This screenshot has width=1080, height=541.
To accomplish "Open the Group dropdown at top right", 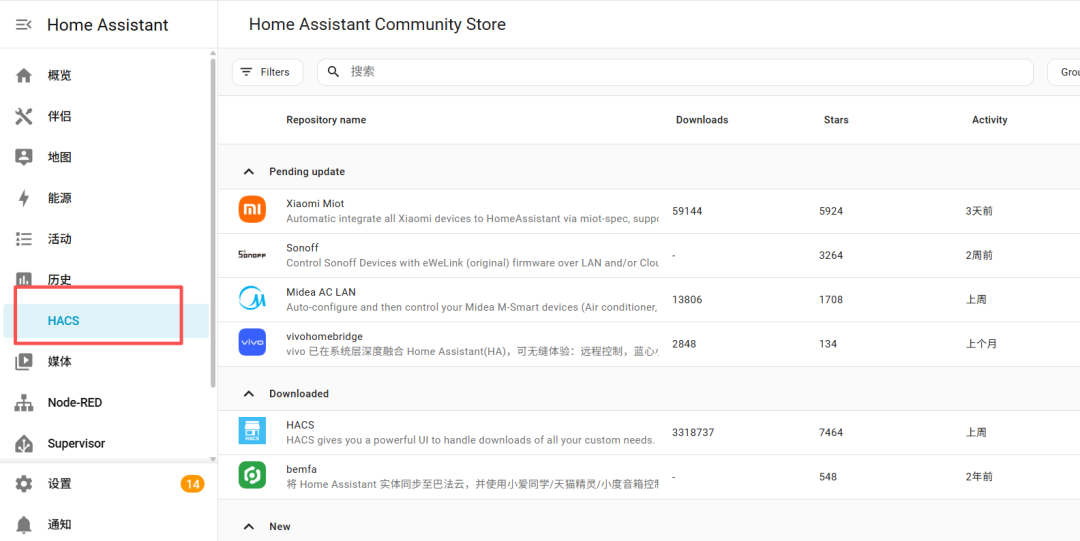I will coord(1063,72).
